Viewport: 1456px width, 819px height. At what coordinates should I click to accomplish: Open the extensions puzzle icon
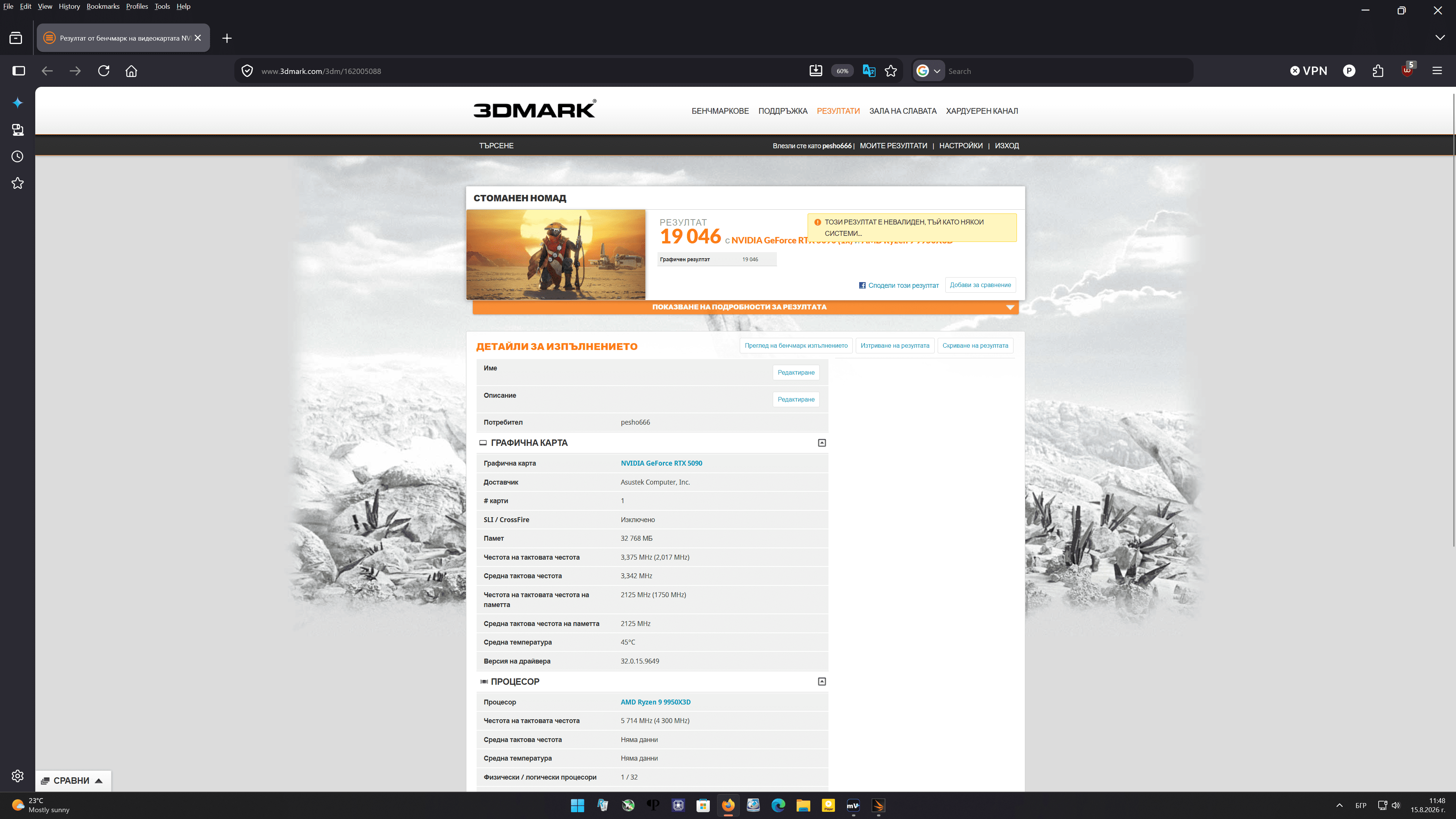(1378, 71)
